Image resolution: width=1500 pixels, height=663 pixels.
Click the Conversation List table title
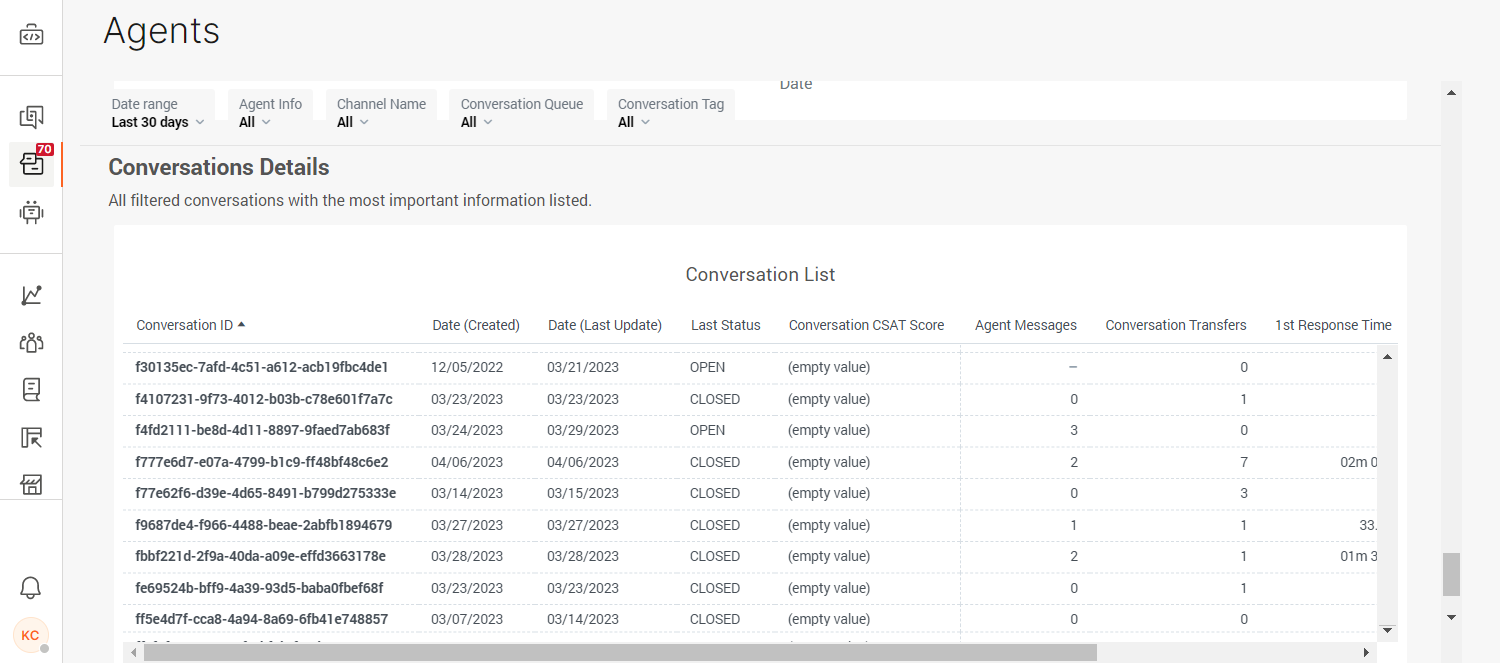coord(760,274)
